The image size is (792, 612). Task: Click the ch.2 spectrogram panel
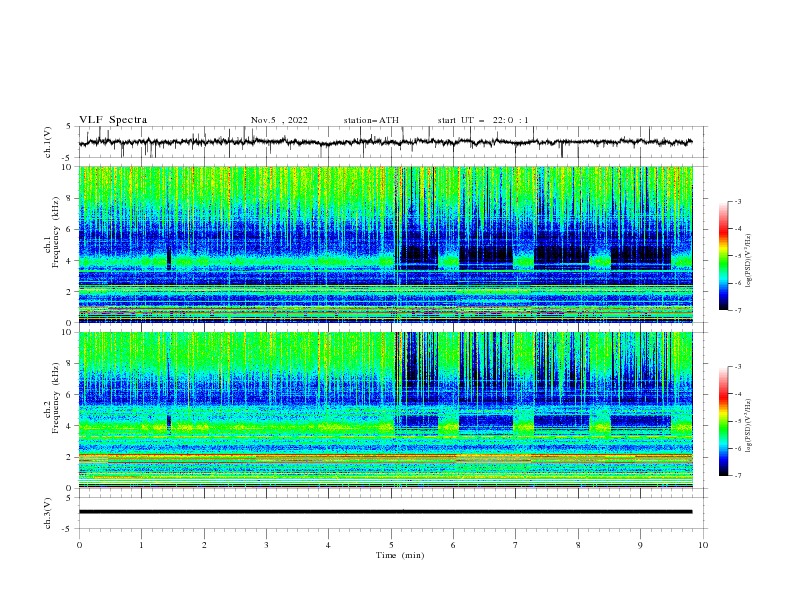coord(386,410)
